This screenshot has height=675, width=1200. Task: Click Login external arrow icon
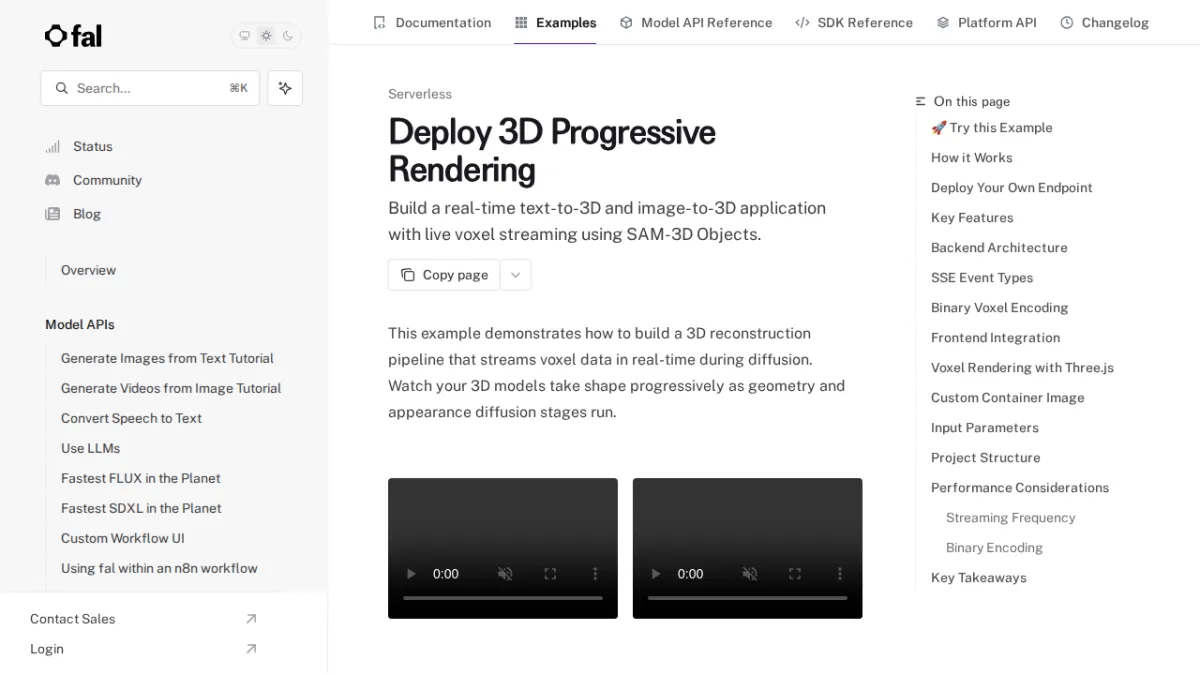click(x=251, y=649)
